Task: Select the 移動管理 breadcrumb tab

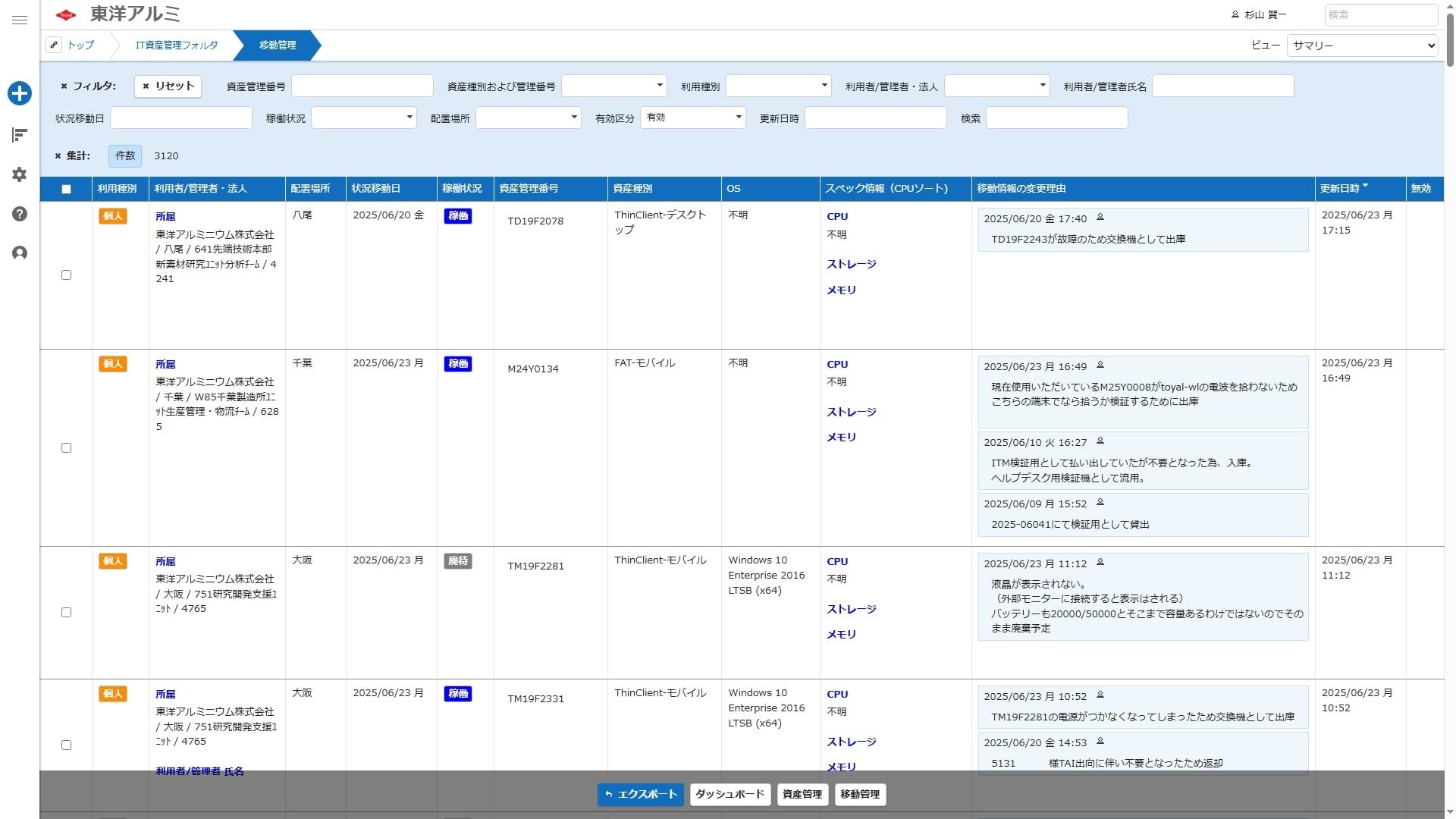Action: (x=278, y=45)
